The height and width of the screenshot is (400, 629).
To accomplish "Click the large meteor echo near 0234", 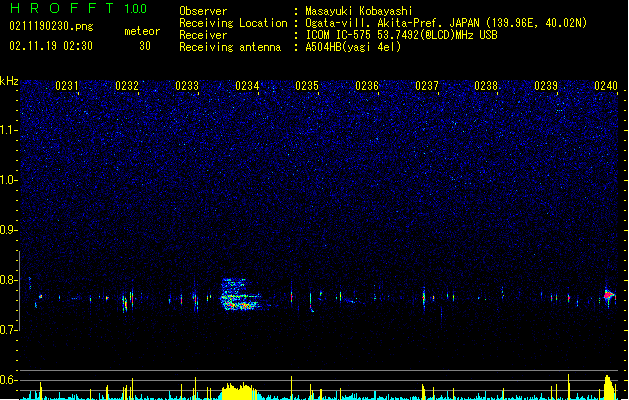I will [241, 295].
